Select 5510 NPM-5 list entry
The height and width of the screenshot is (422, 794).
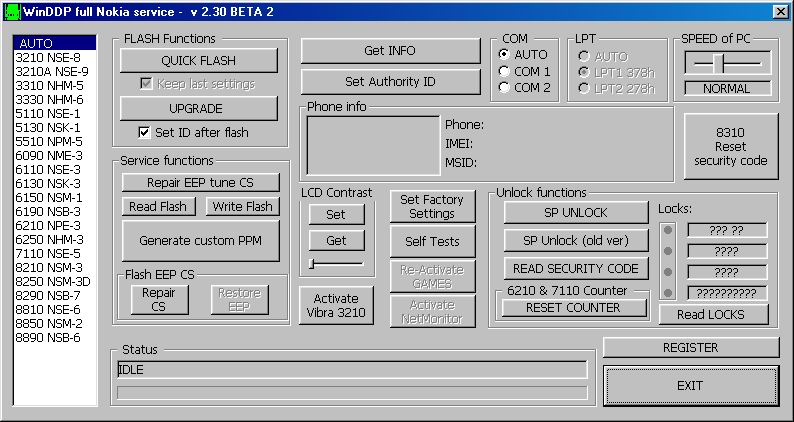pos(55,141)
